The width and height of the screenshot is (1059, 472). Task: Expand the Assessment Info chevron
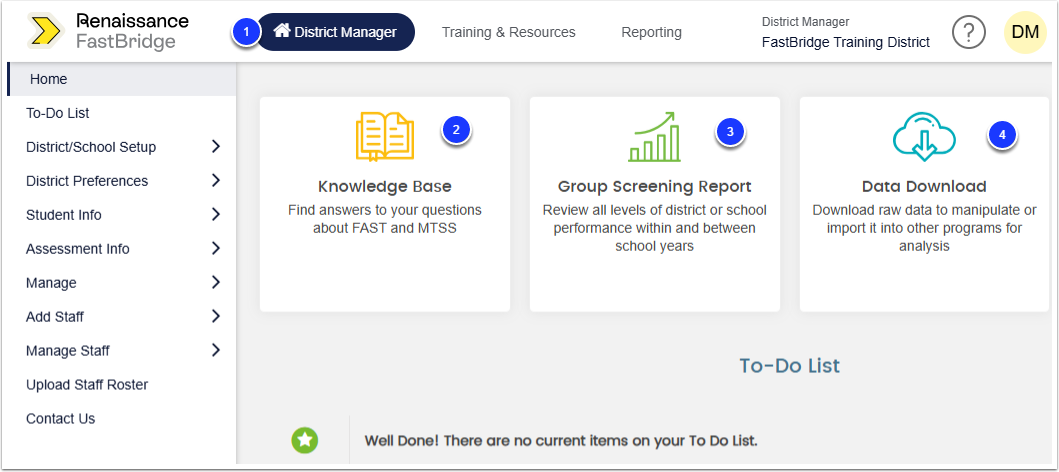tap(215, 248)
